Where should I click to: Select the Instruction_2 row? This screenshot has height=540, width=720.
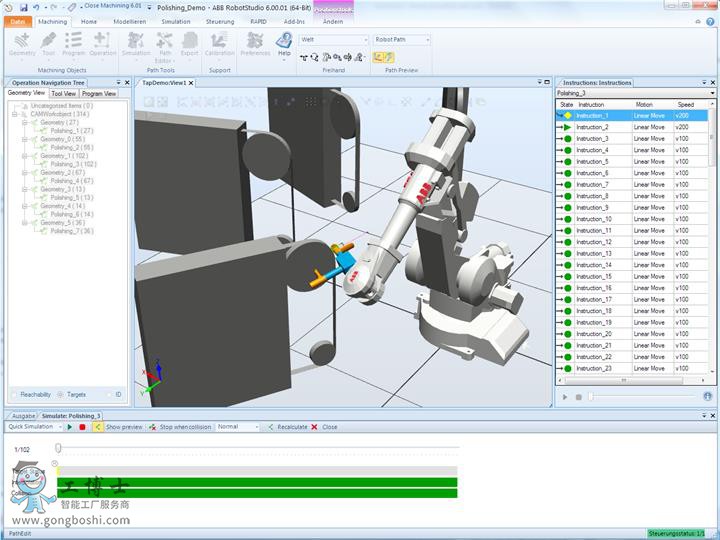(632, 127)
